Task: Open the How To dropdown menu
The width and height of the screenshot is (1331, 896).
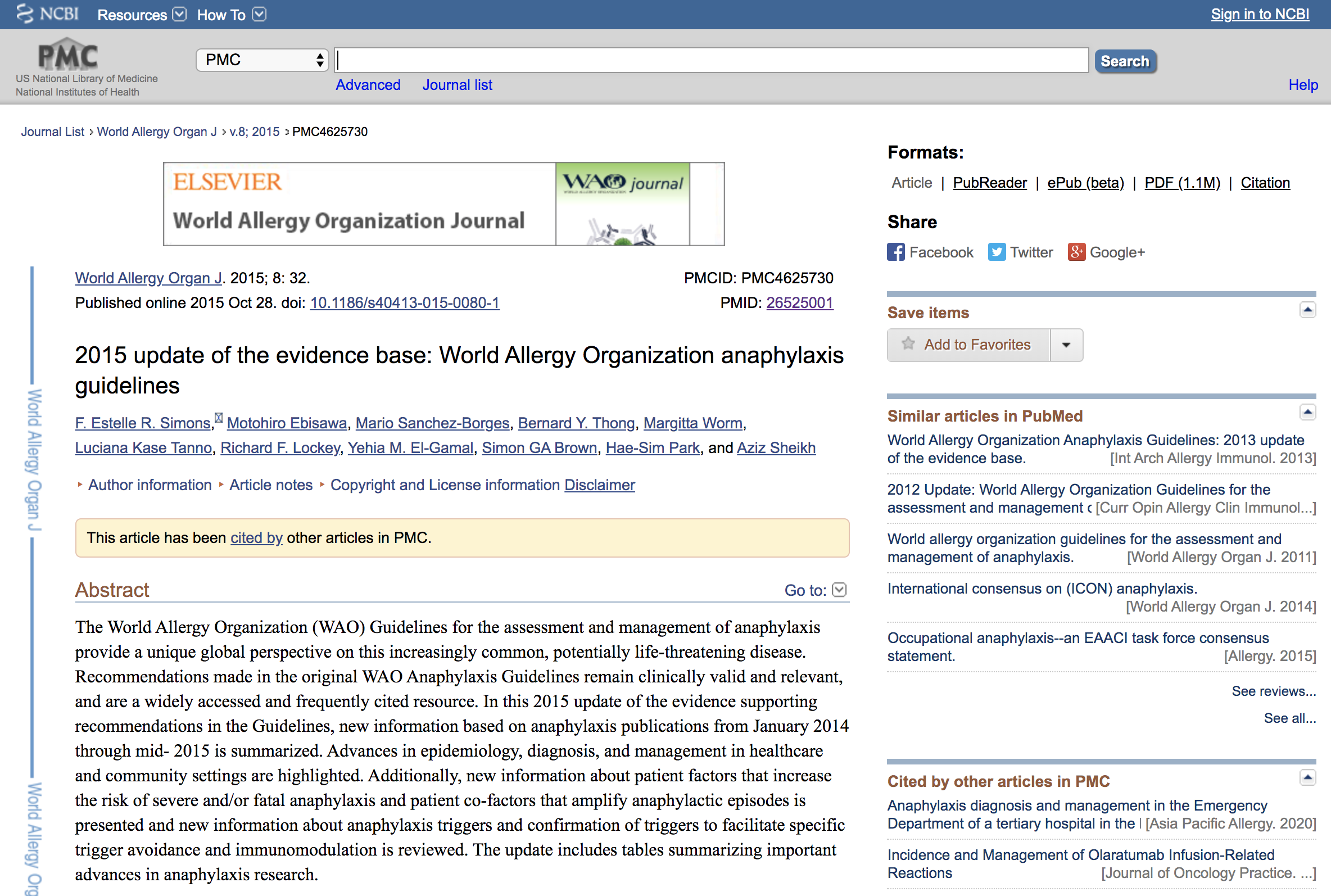Action: [231, 14]
